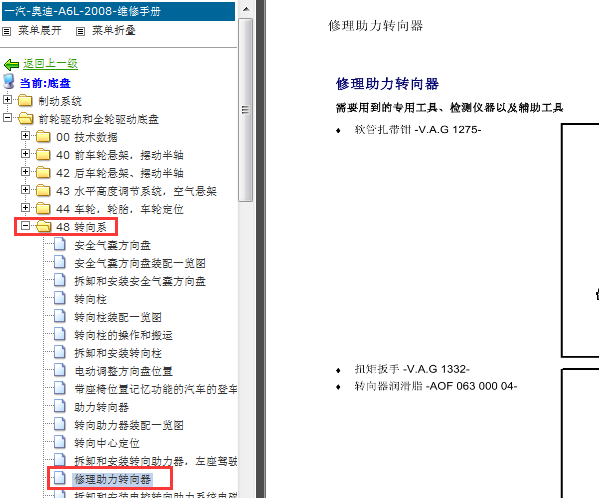This screenshot has width=599, height=498.
Task: Click the 菜单展开 text button
Action: pos(40,31)
